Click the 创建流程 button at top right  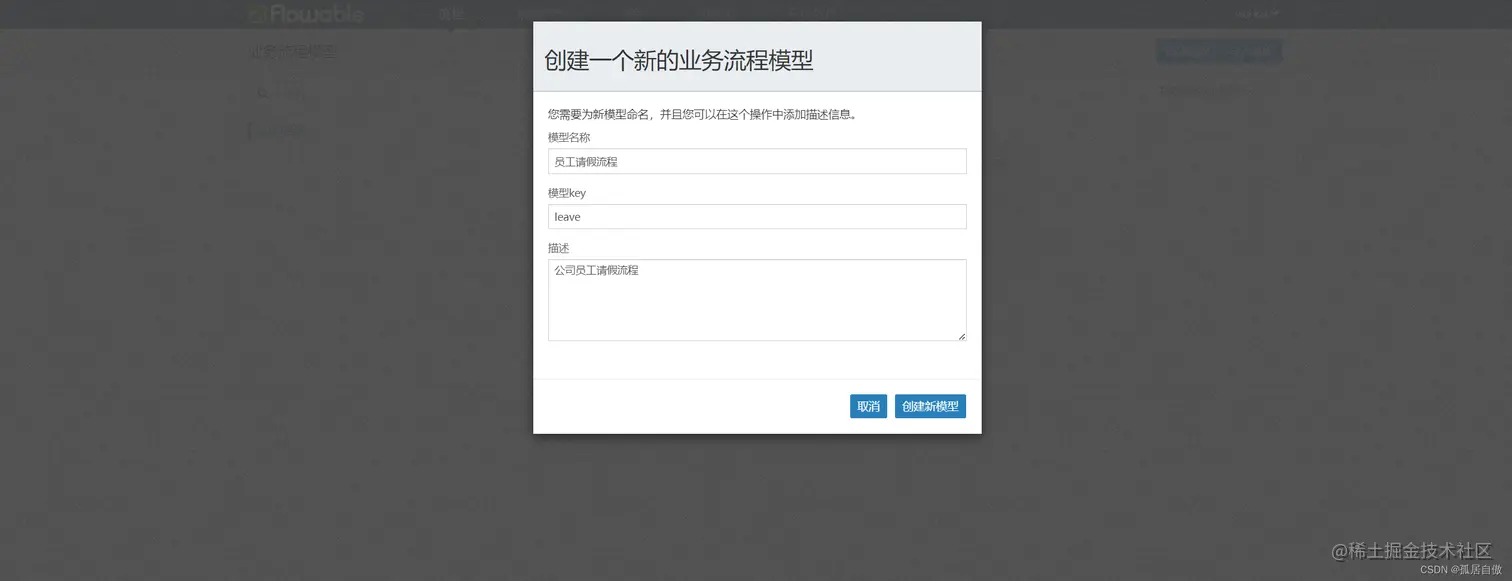(x=1219, y=50)
